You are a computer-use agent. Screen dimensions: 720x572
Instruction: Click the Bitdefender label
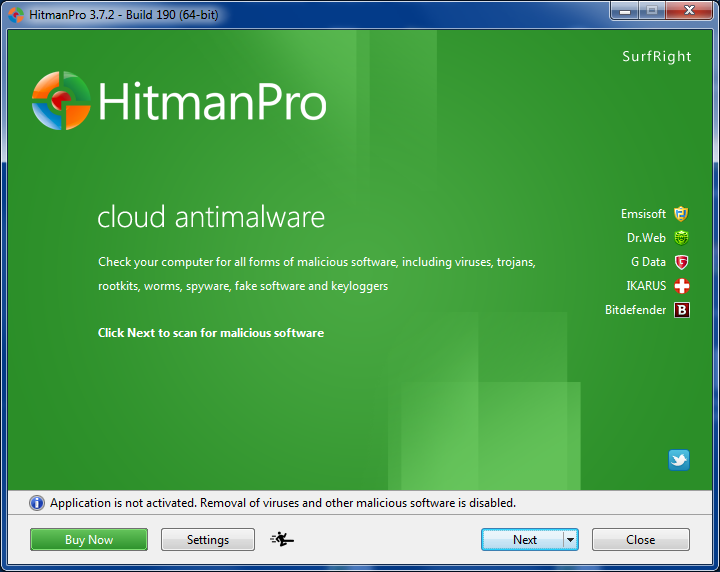635,310
